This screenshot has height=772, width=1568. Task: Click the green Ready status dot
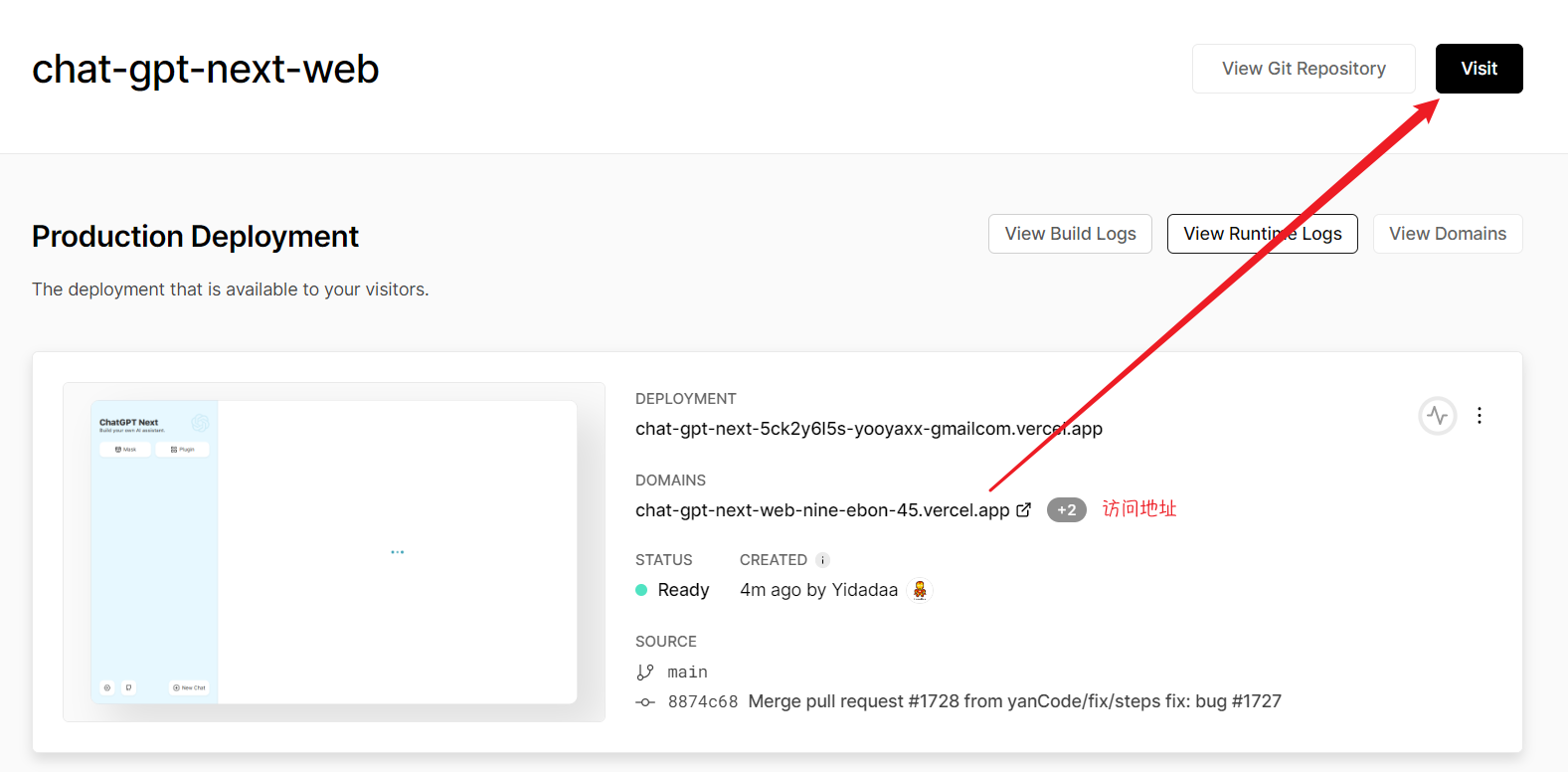coord(641,590)
